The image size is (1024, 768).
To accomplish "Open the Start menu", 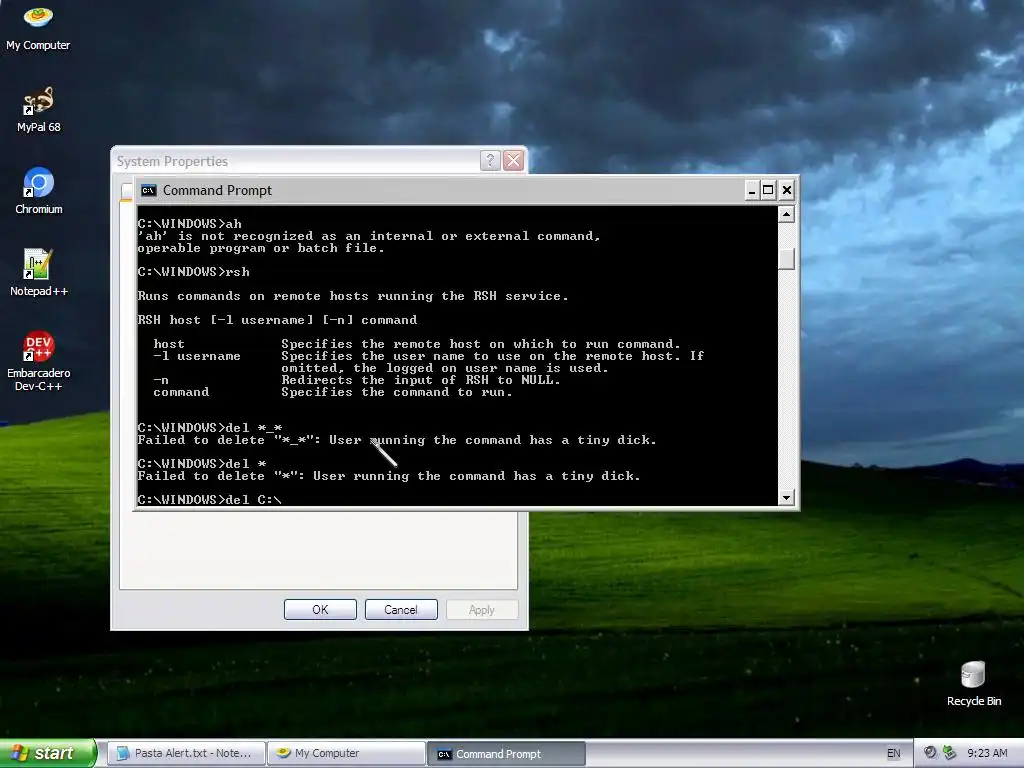I will coord(48,753).
